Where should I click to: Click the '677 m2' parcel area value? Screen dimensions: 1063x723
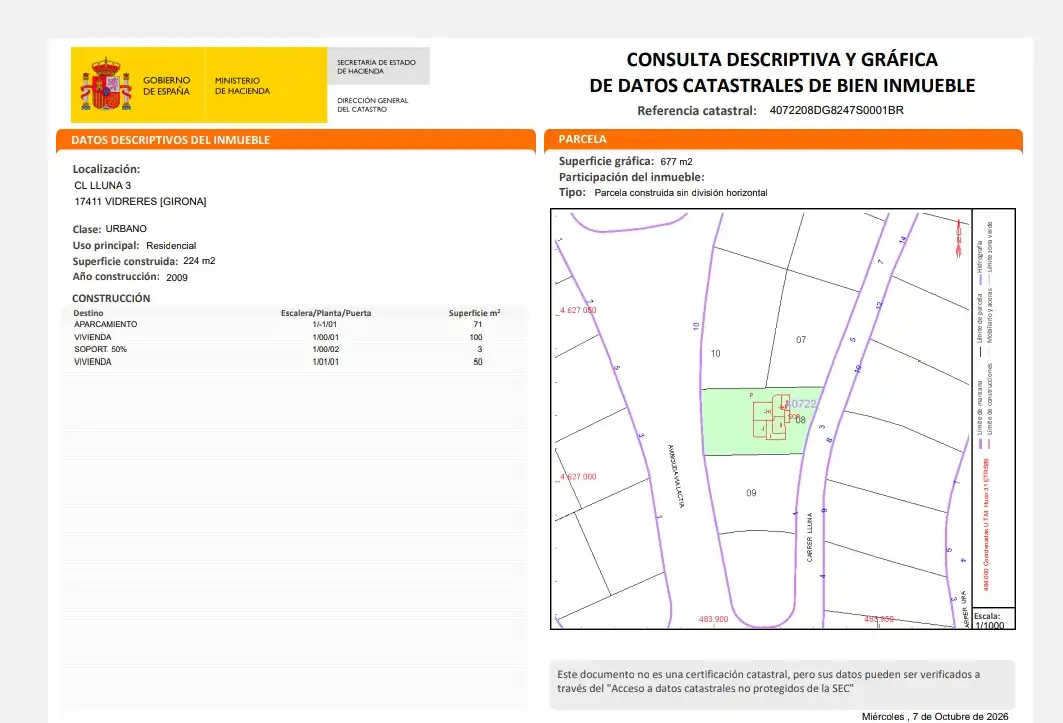click(677, 161)
